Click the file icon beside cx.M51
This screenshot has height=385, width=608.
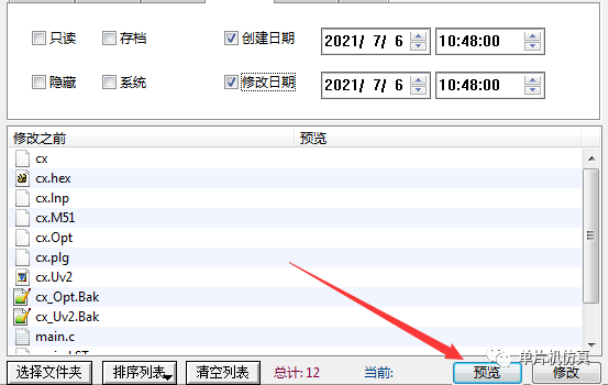click(x=22, y=218)
